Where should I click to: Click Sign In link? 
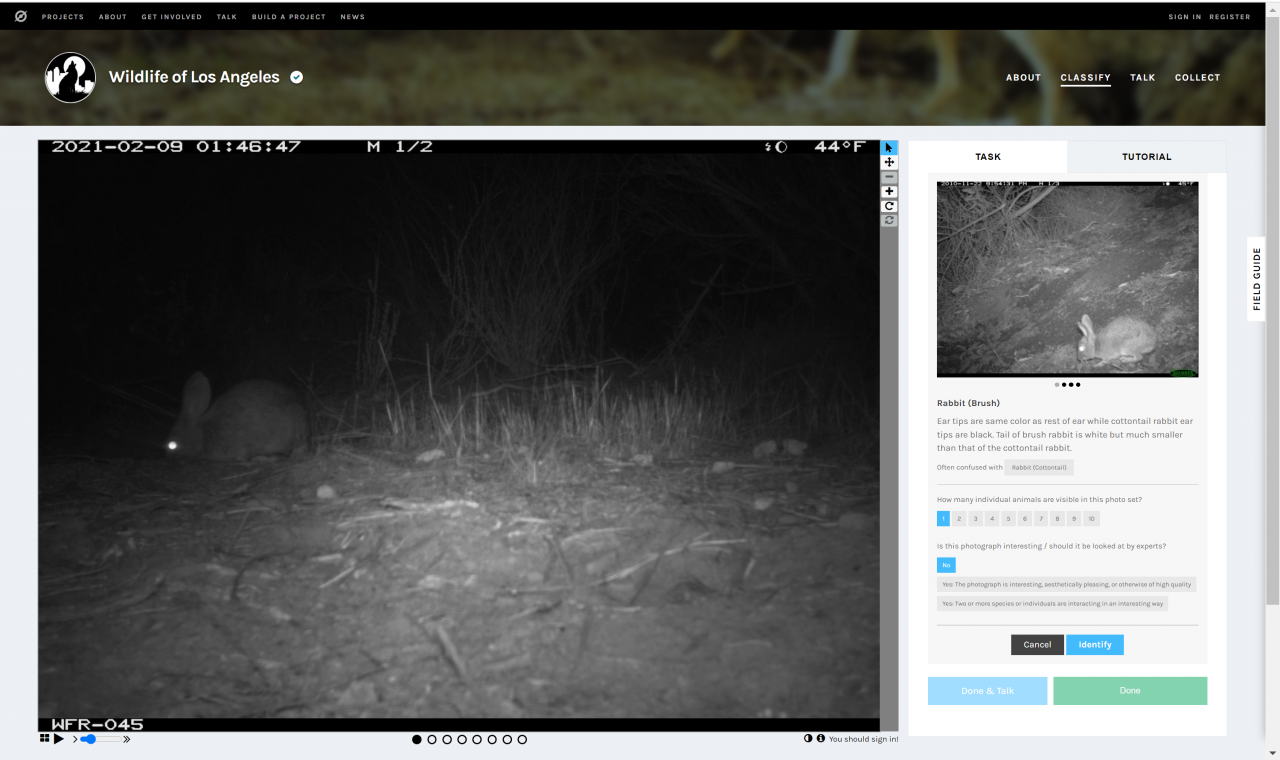coord(1185,17)
